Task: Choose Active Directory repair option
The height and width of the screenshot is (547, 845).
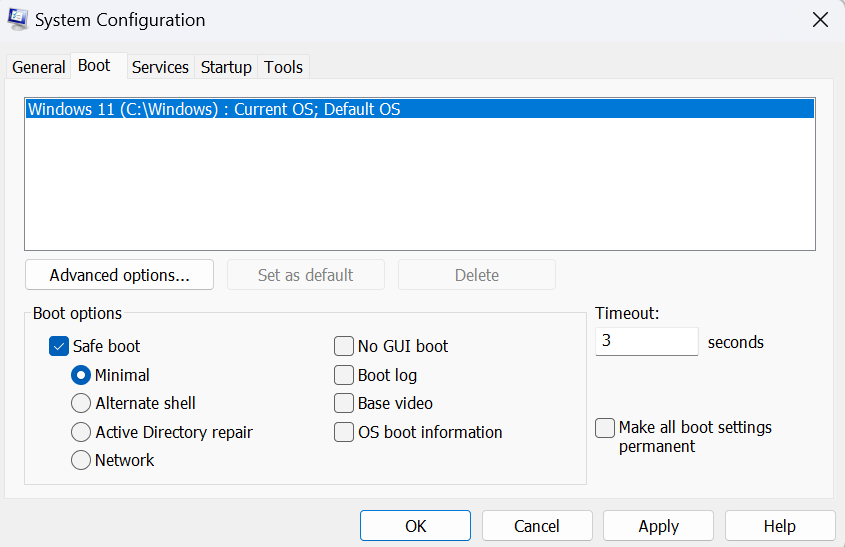Action: tap(81, 432)
